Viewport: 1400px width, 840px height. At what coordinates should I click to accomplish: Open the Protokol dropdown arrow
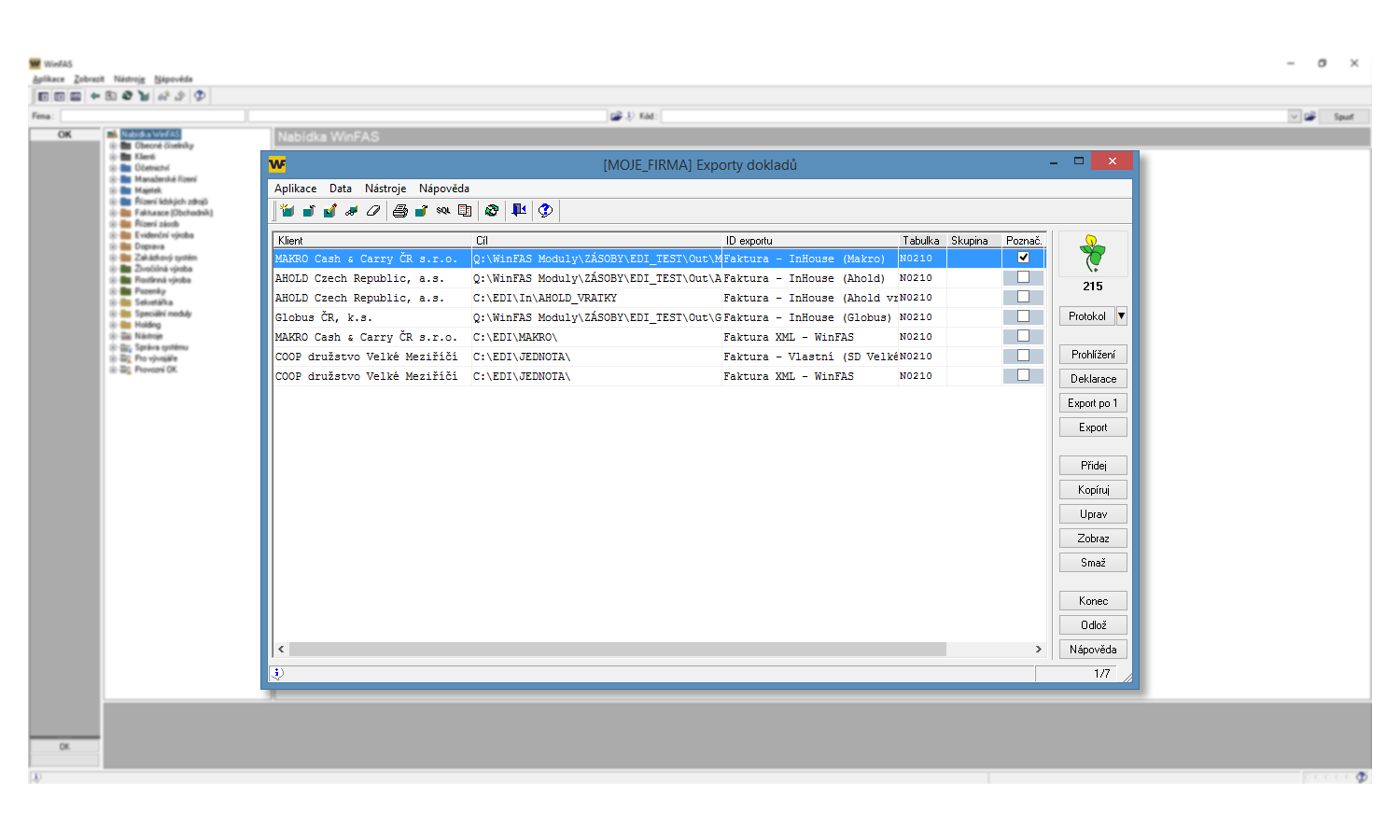point(1122,316)
